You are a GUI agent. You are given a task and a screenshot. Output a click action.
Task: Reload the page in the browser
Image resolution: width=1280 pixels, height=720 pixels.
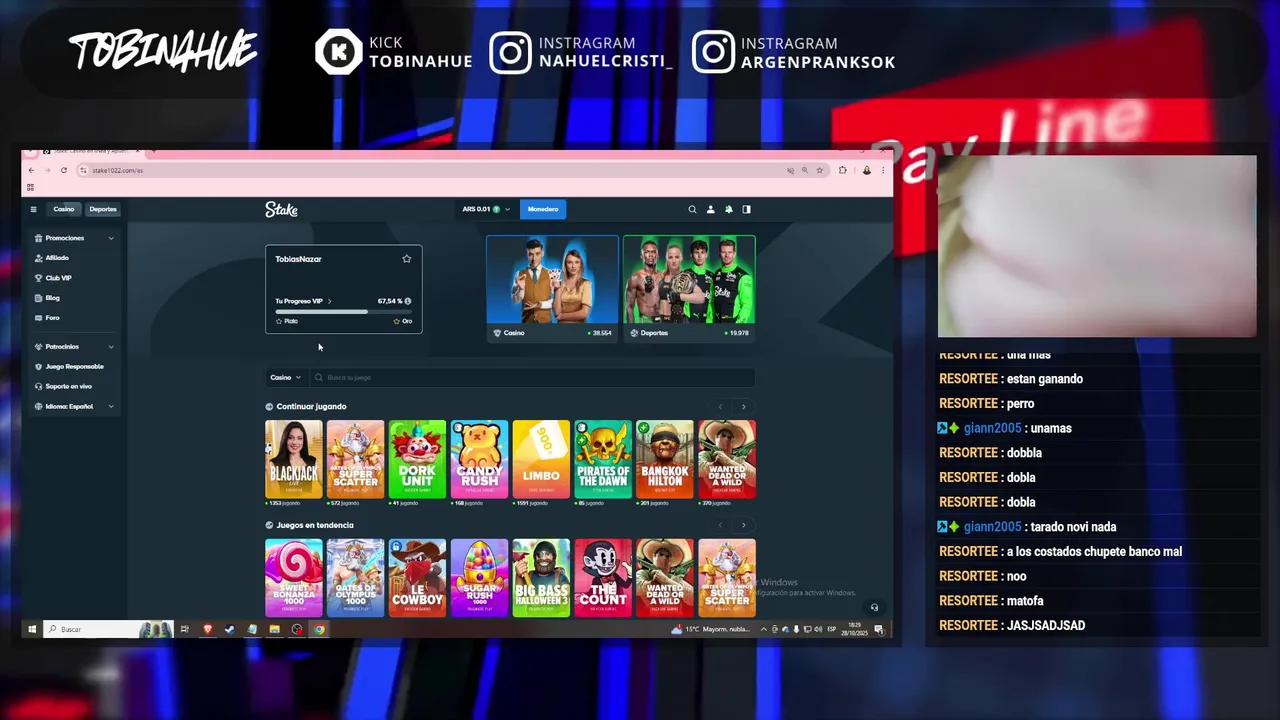[63, 170]
